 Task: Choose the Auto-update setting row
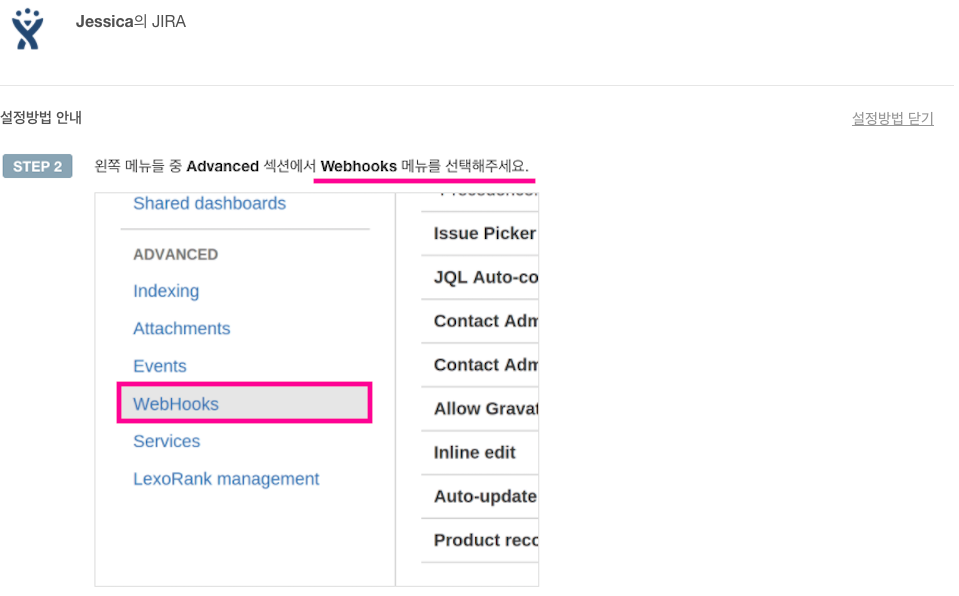[484, 496]
